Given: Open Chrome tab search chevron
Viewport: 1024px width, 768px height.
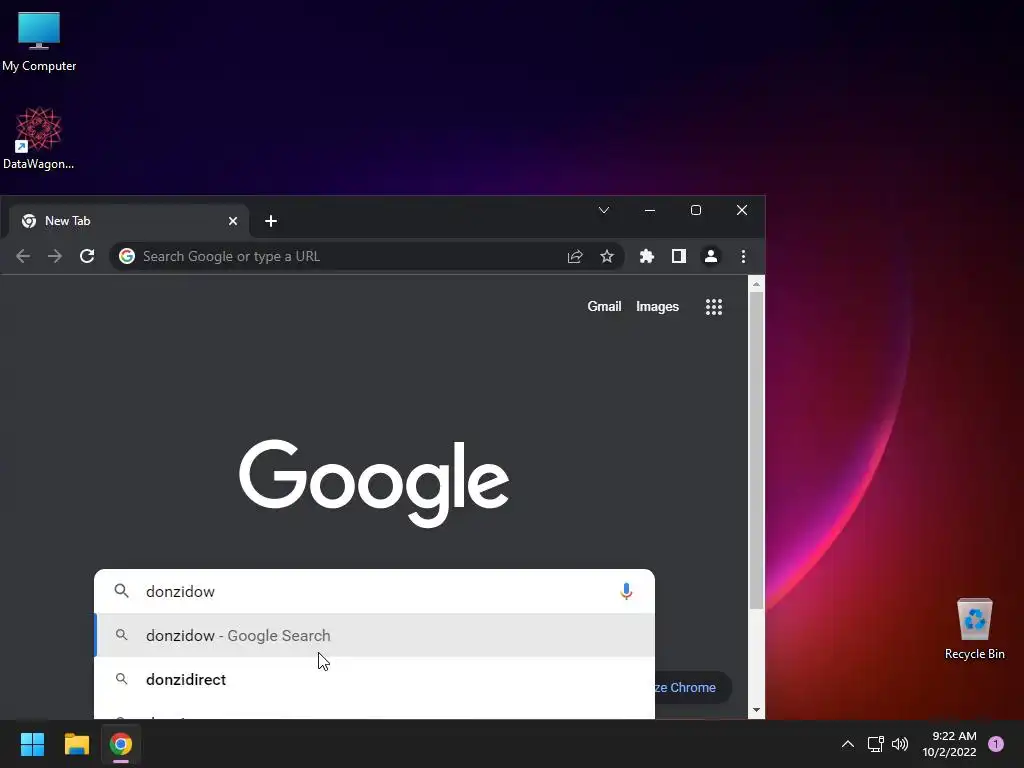Looking at the screenshot, I should click(604, 210).
